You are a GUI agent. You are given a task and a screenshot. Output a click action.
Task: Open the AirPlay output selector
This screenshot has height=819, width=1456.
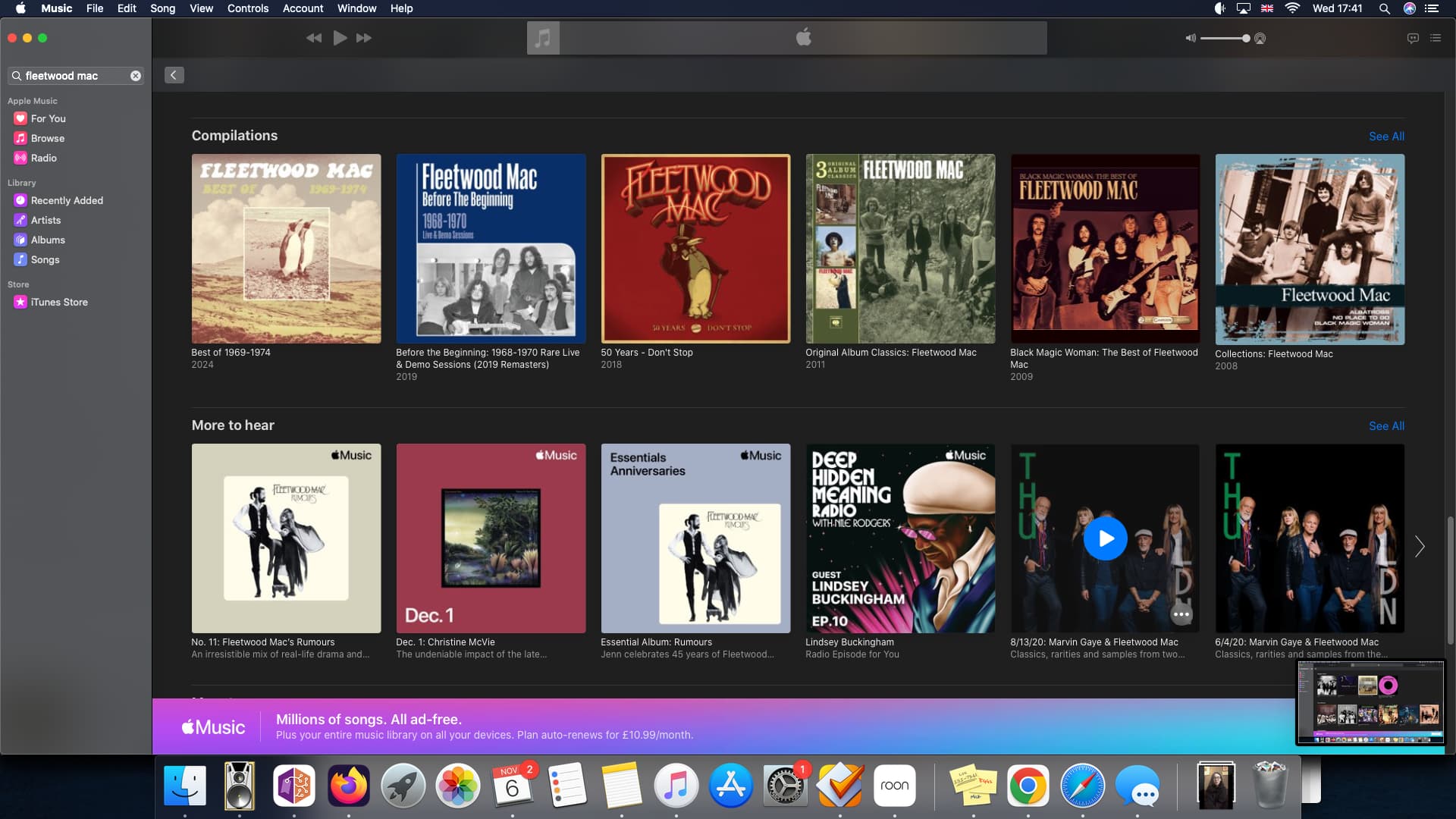[x=1260, y=39]
